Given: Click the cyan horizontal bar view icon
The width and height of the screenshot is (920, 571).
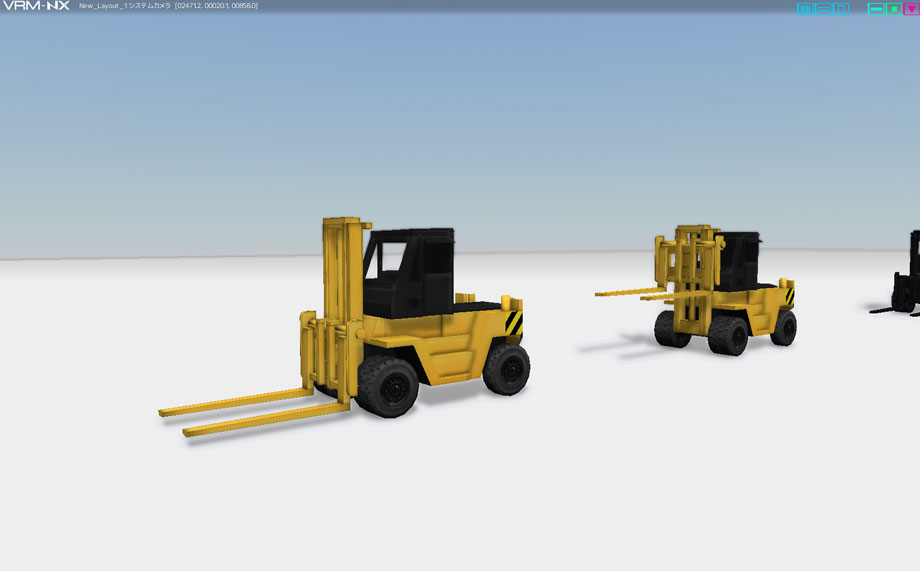Looking at the screenshot, I should [x=823, y=9].
